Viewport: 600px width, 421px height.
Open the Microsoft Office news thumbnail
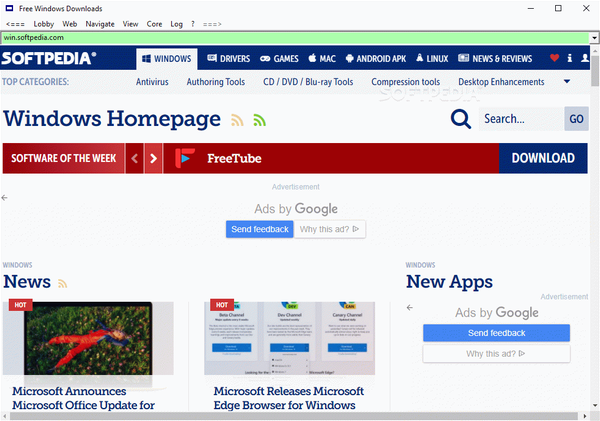(x=88, y=338)
